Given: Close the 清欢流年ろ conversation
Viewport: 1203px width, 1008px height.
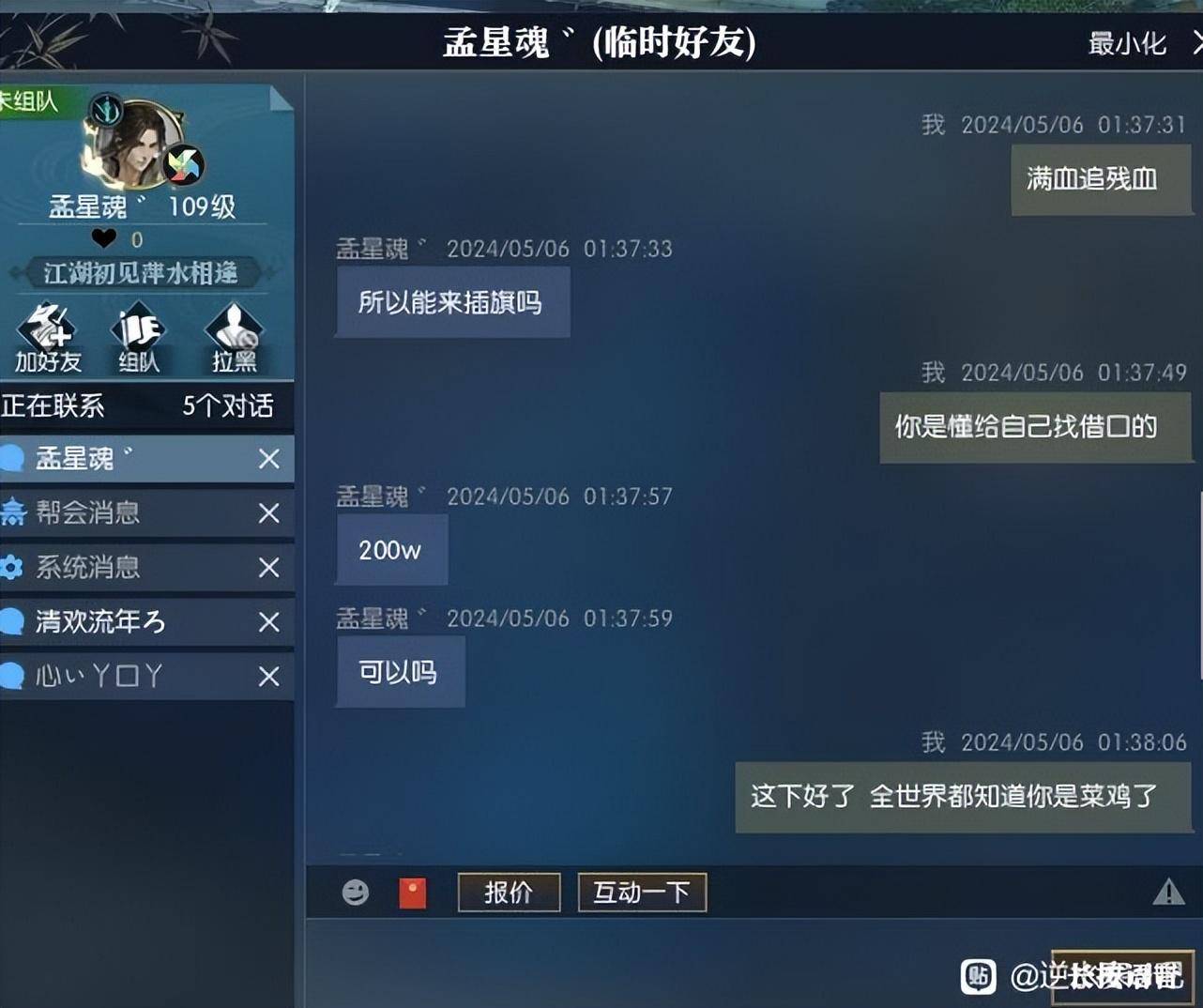Looking at the screenshot, I should click(268, 621).
